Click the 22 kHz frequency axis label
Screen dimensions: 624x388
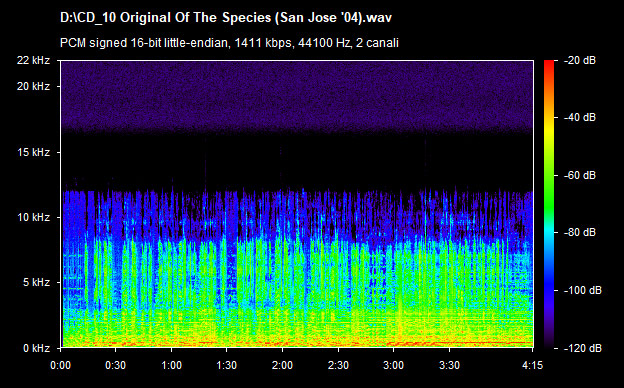[33, 60]
